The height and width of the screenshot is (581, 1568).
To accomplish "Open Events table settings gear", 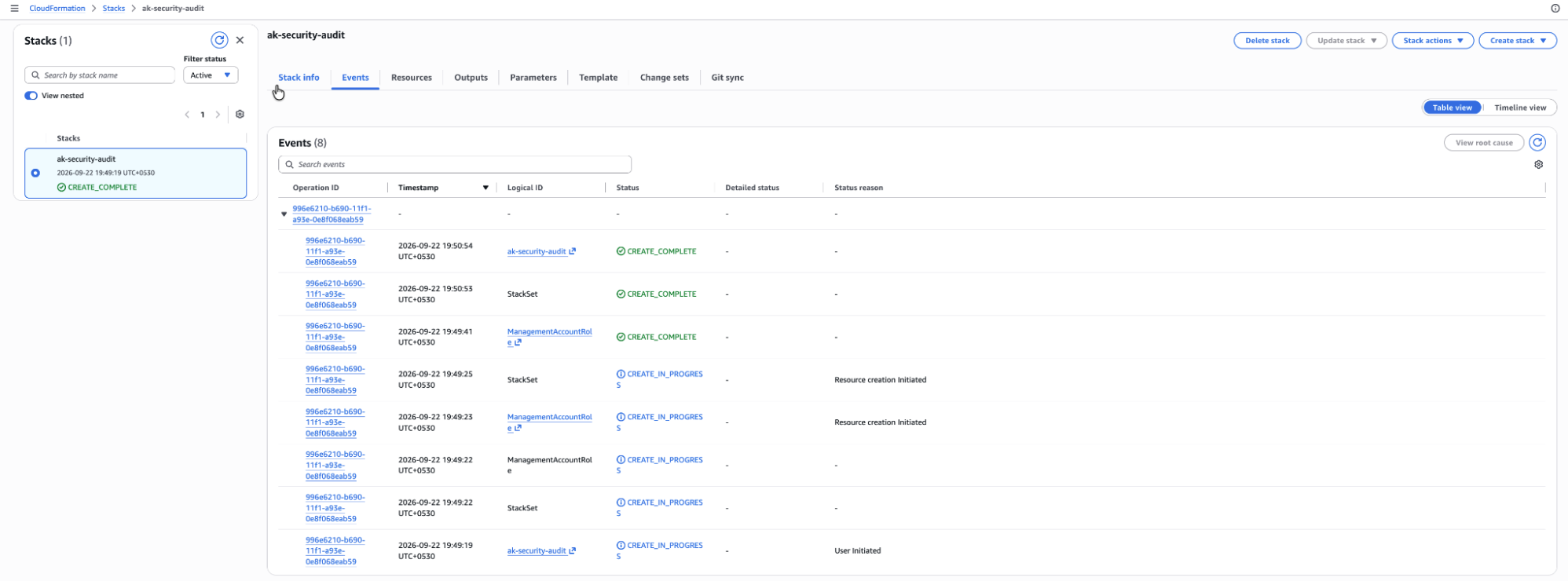I will pyautogui.click(x=1539, y=165).
